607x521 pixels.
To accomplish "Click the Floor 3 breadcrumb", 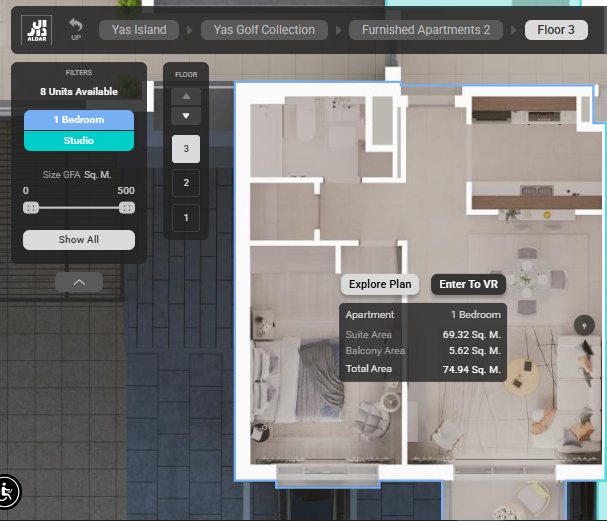I will pos(556,30).
